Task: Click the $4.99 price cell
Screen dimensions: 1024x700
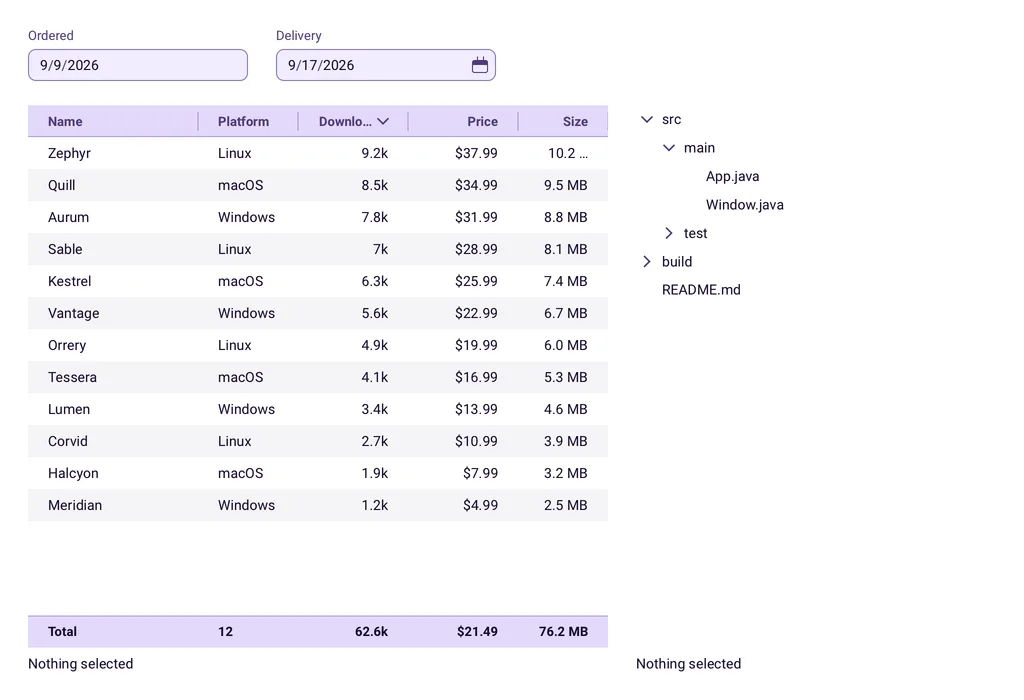Action: (x=481, y=505)
